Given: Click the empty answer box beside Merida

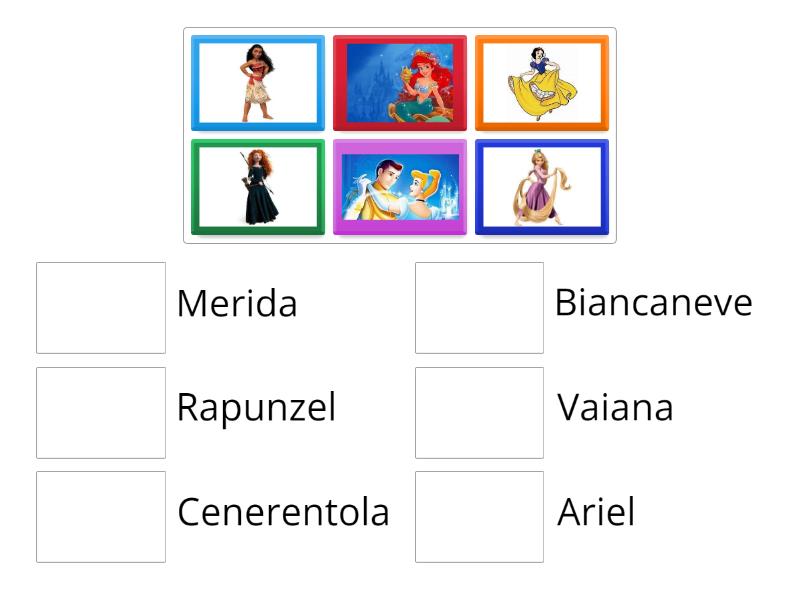Looking at the screenshot, I should point(101,305).
